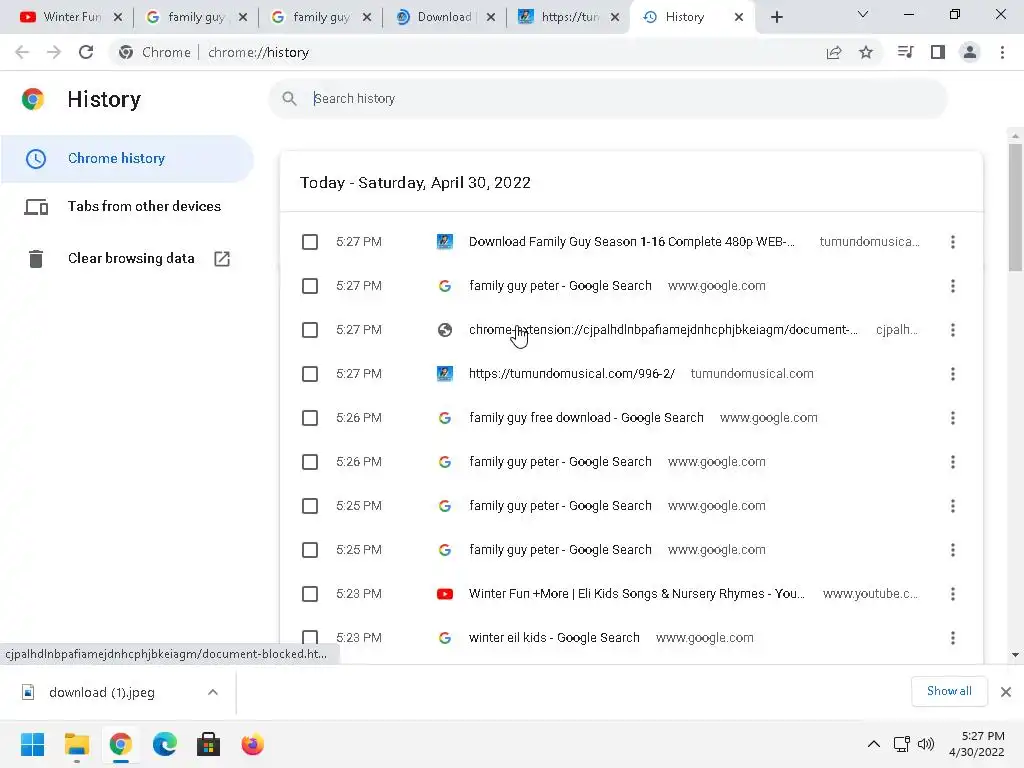Screen dimensions: 1024x768
Task: Open Chrome's three-dot main menu
Action: click(1002, 52)
